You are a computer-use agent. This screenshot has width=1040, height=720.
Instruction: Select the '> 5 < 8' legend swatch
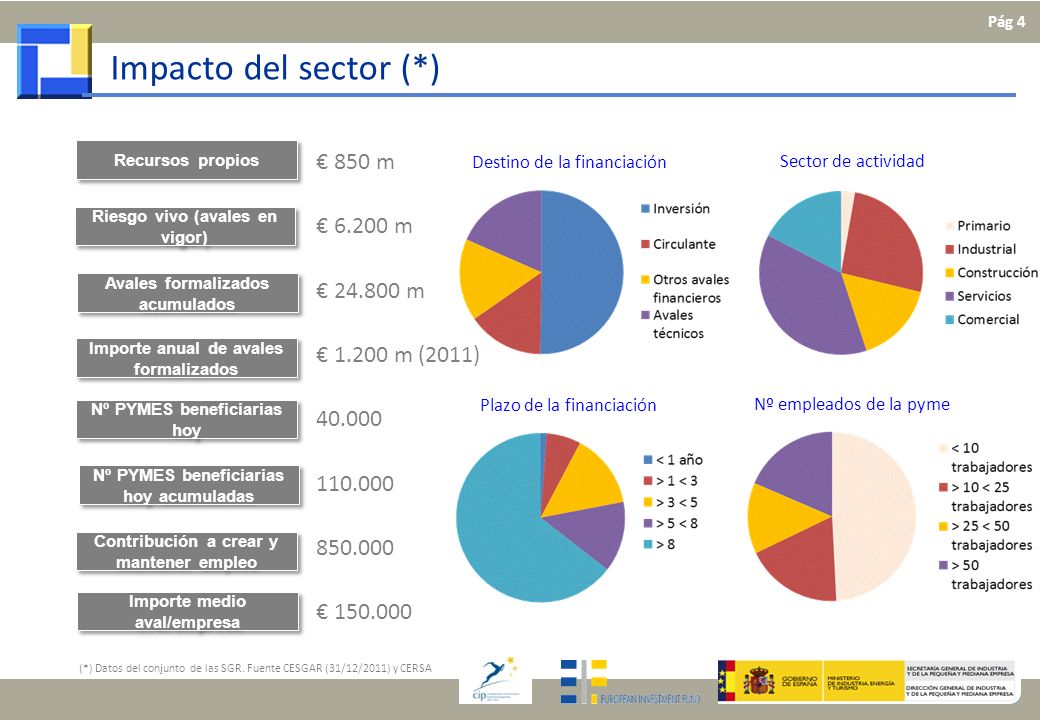[x=648, y=523]
